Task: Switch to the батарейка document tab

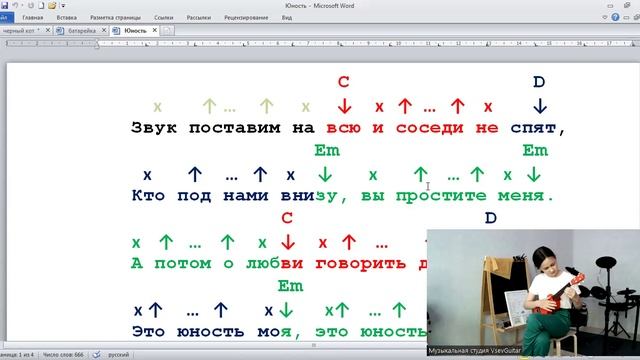Action: click(x=82, y=31)
